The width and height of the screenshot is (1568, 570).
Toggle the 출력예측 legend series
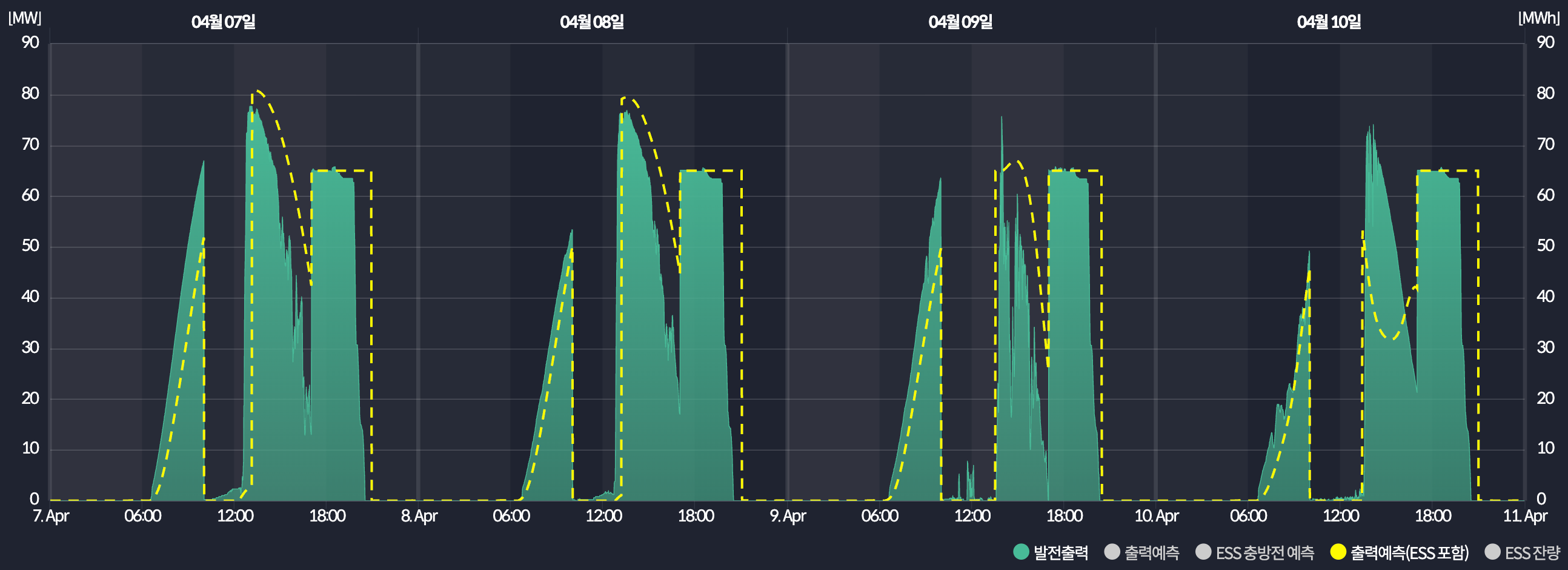(1141, 552)
